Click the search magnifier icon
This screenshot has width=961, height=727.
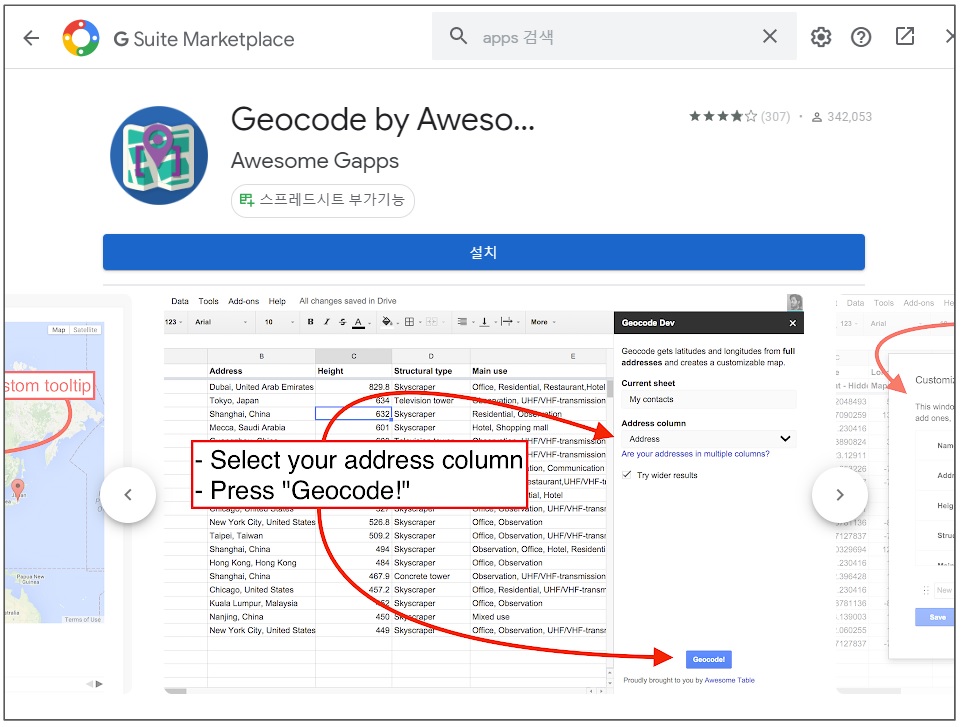(x=458, y=36)
